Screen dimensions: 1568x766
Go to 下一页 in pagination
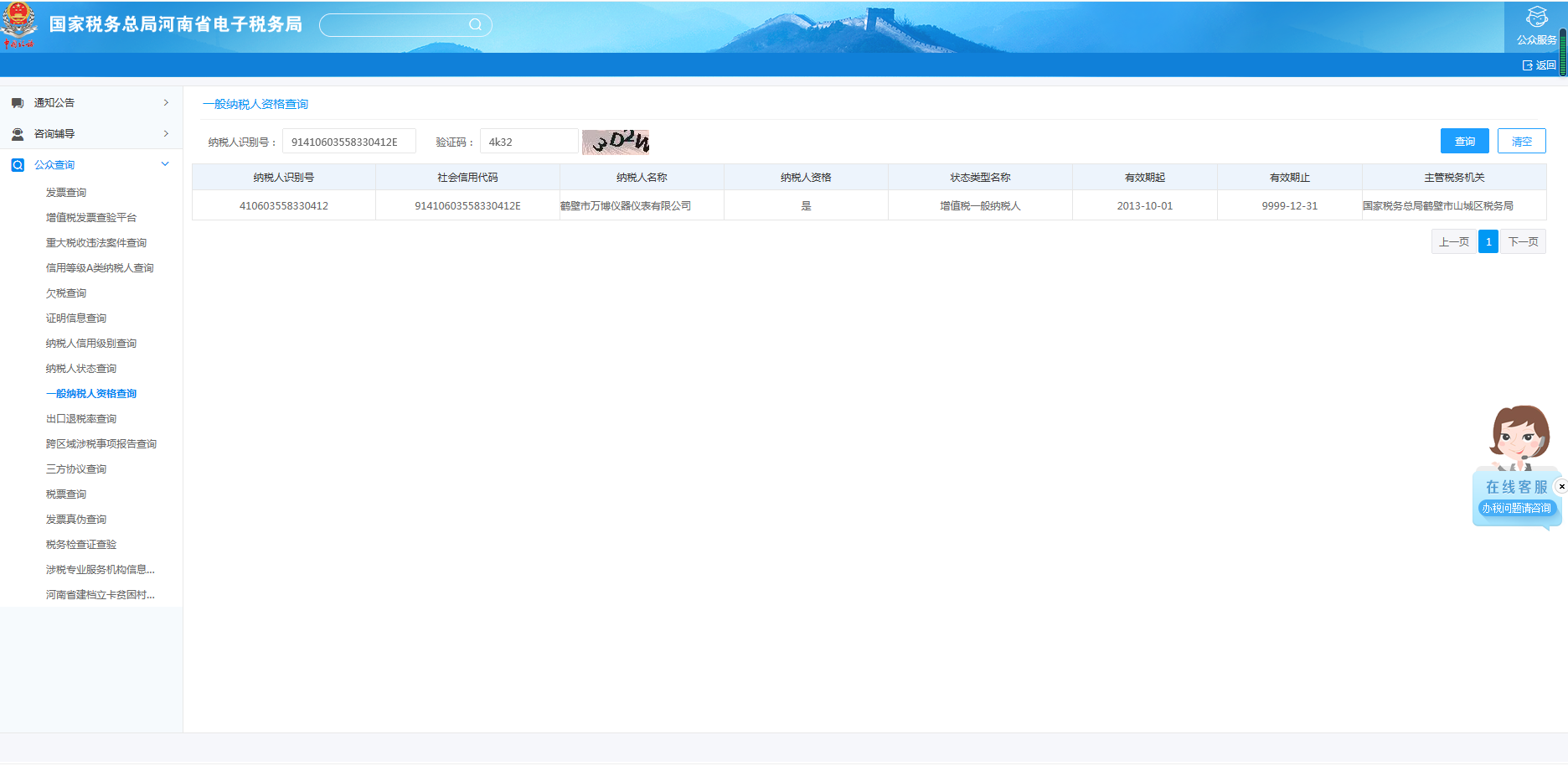[1523, 241]
